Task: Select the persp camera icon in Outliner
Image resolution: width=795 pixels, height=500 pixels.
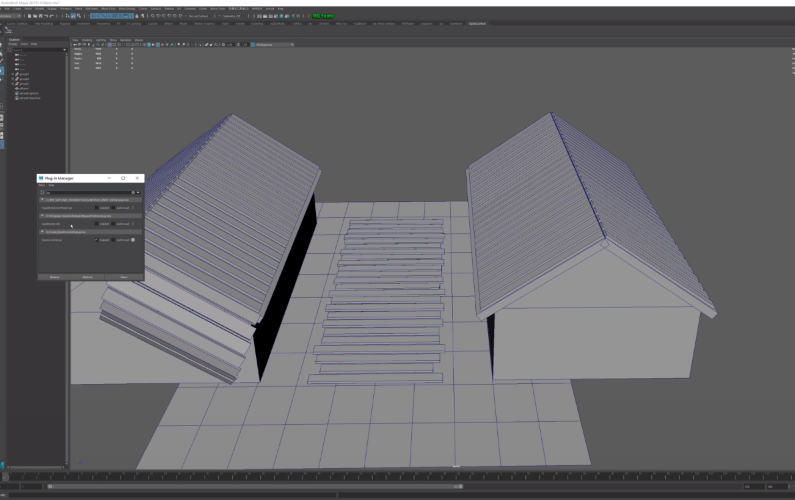Action: 17,55
